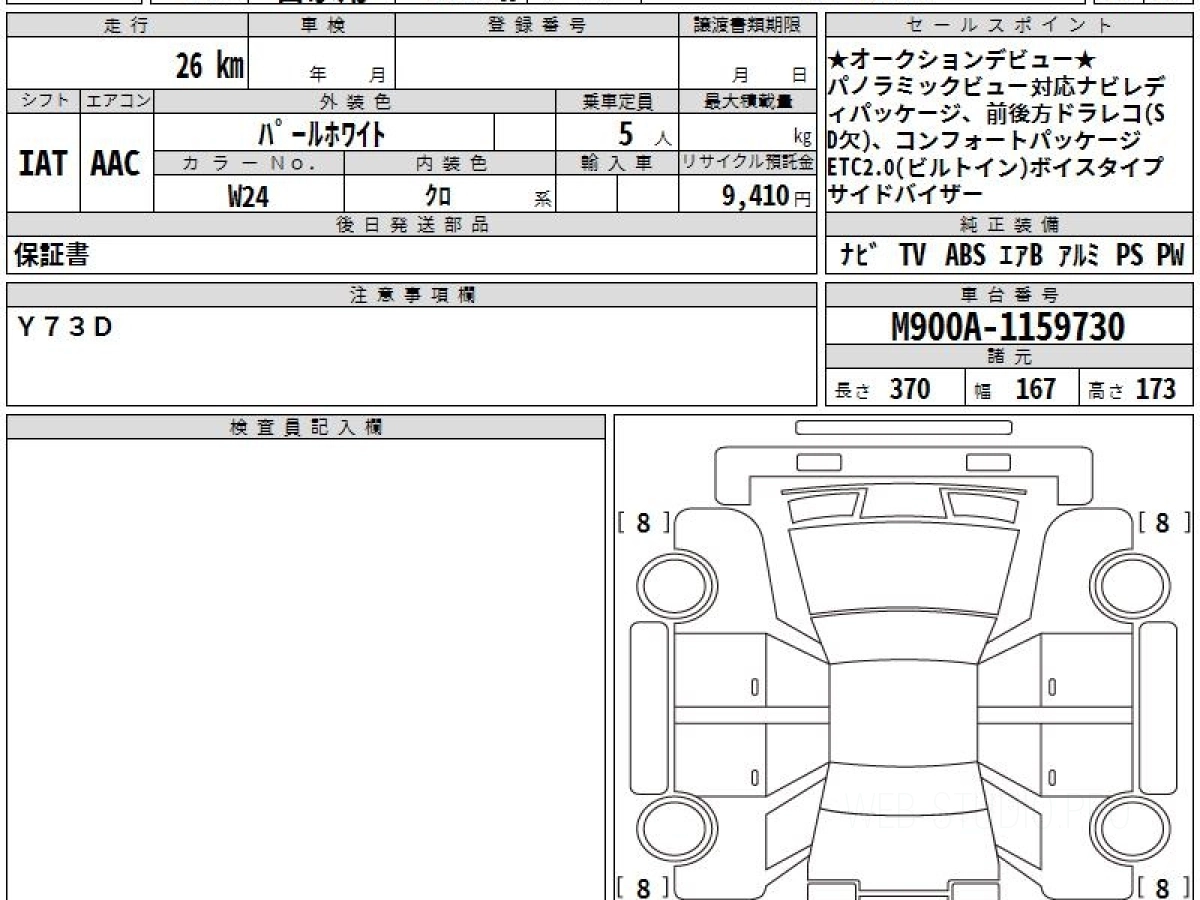Select the PW equipment item

pyautogui.click(x=1170, y=256)
